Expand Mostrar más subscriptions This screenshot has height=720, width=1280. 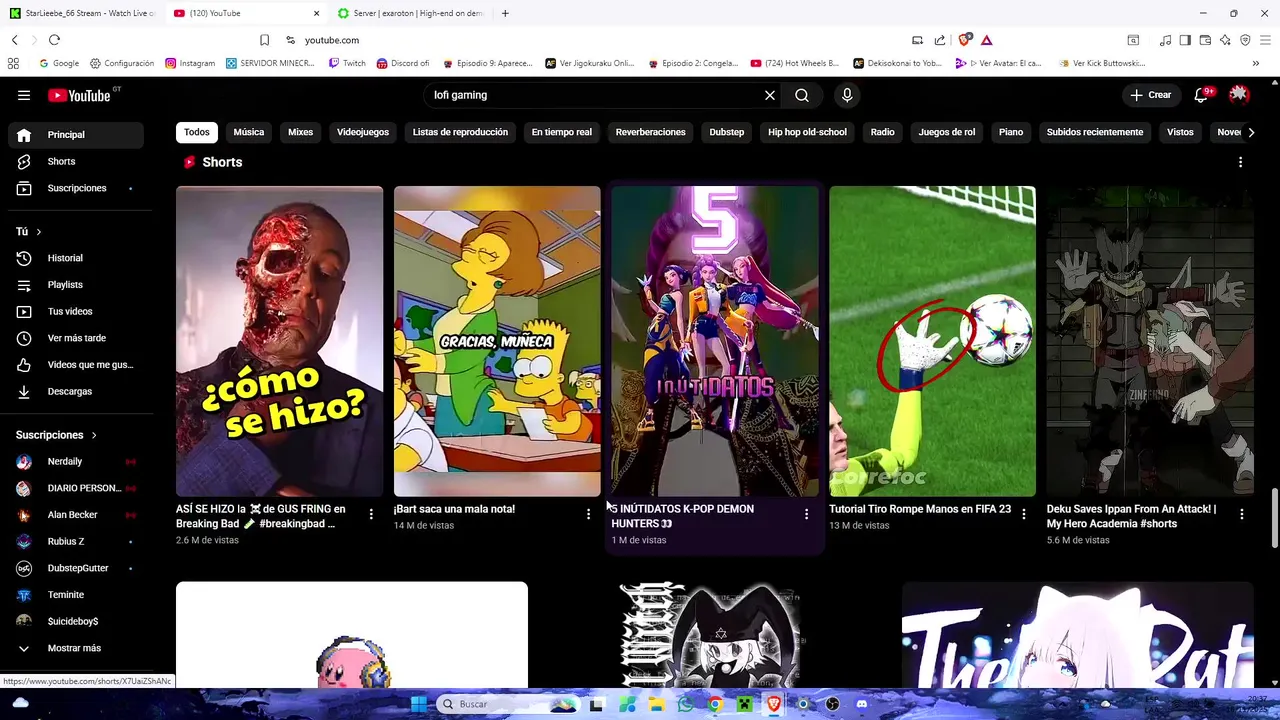click(x=72, y=648)
